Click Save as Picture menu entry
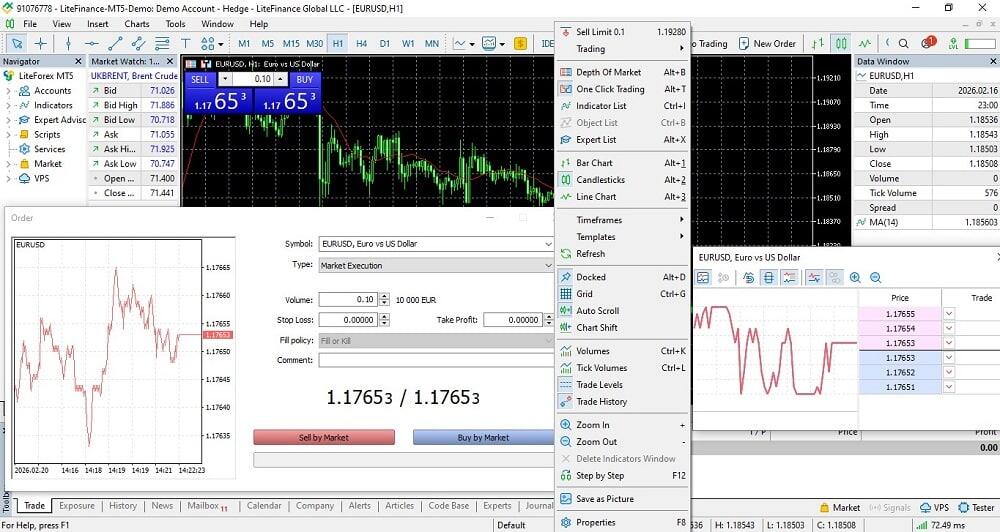Image resolution: width=1000 pixels, height=532 pixels. click(x=623, y=499)
